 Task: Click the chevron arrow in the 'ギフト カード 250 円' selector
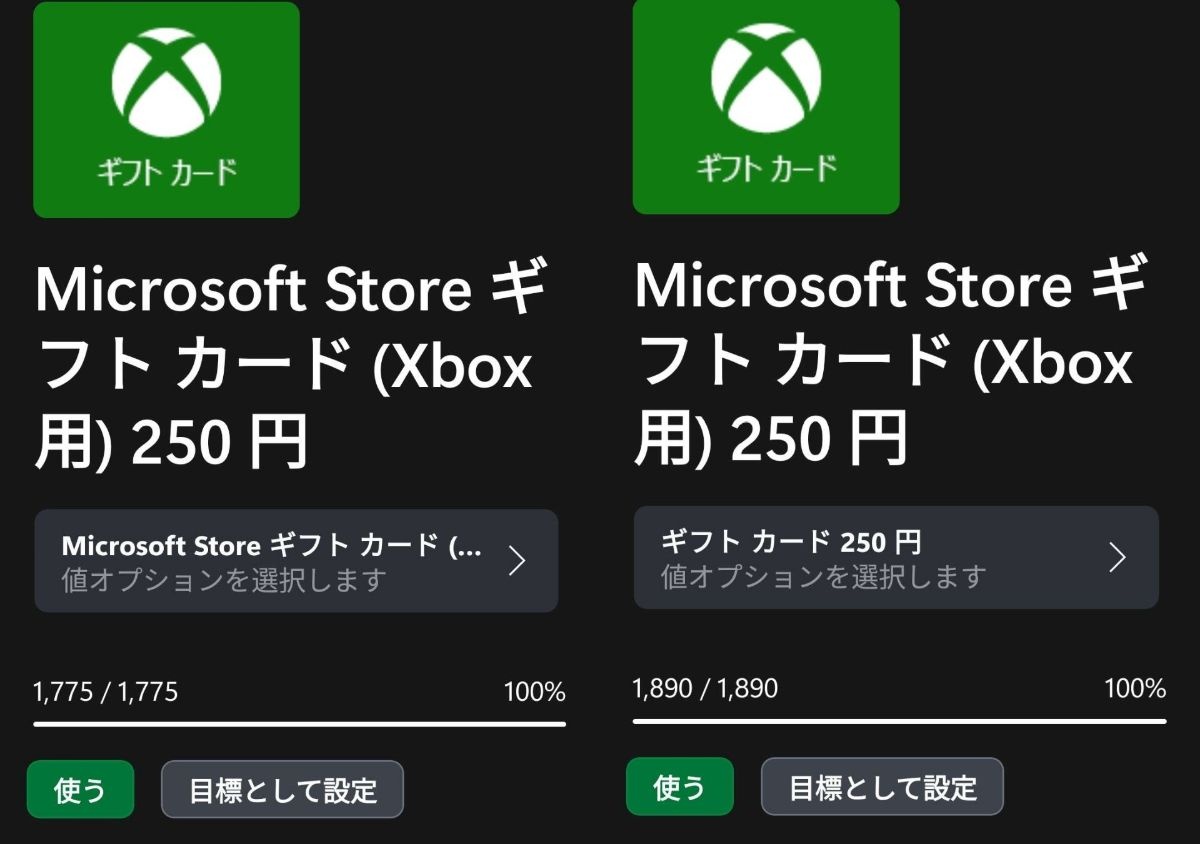click(1117, 557)
